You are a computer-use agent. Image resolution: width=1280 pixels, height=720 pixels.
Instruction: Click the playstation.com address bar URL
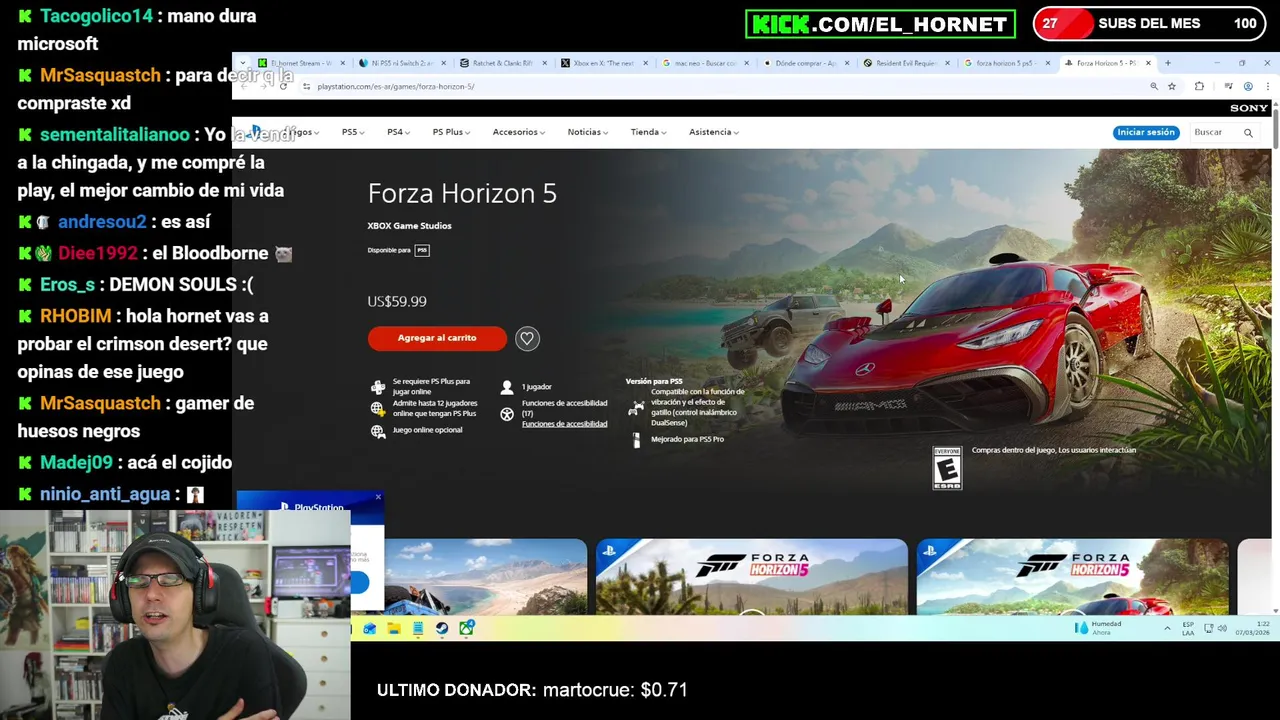396,86
